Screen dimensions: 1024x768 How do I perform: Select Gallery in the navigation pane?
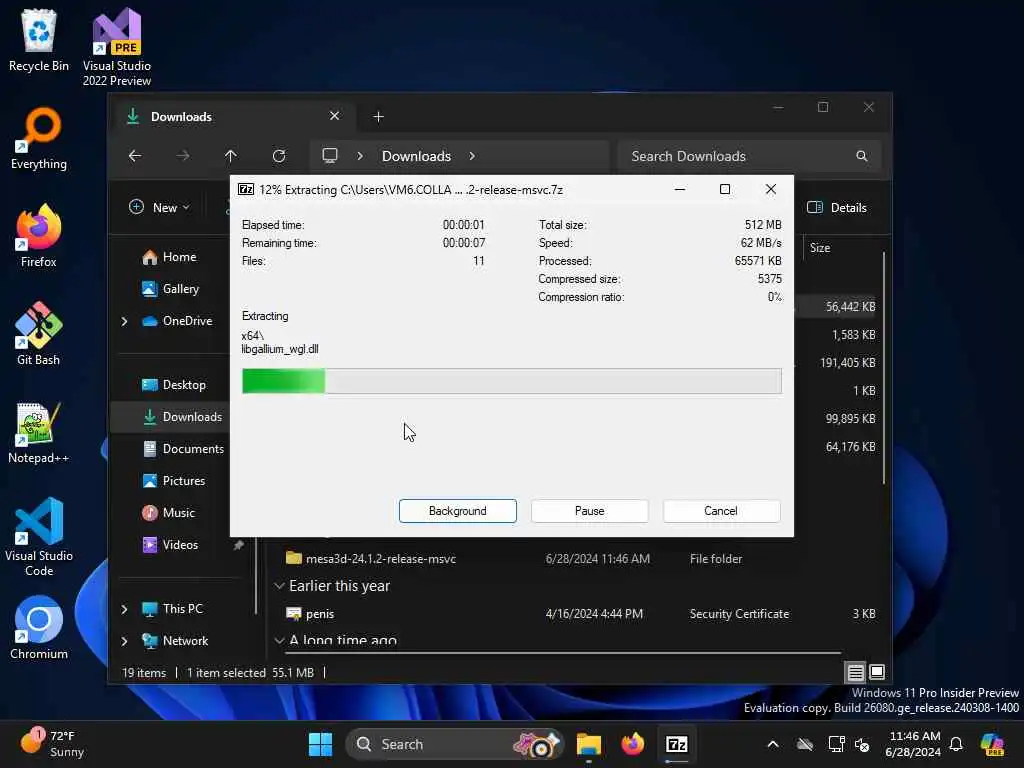[171, 289]
